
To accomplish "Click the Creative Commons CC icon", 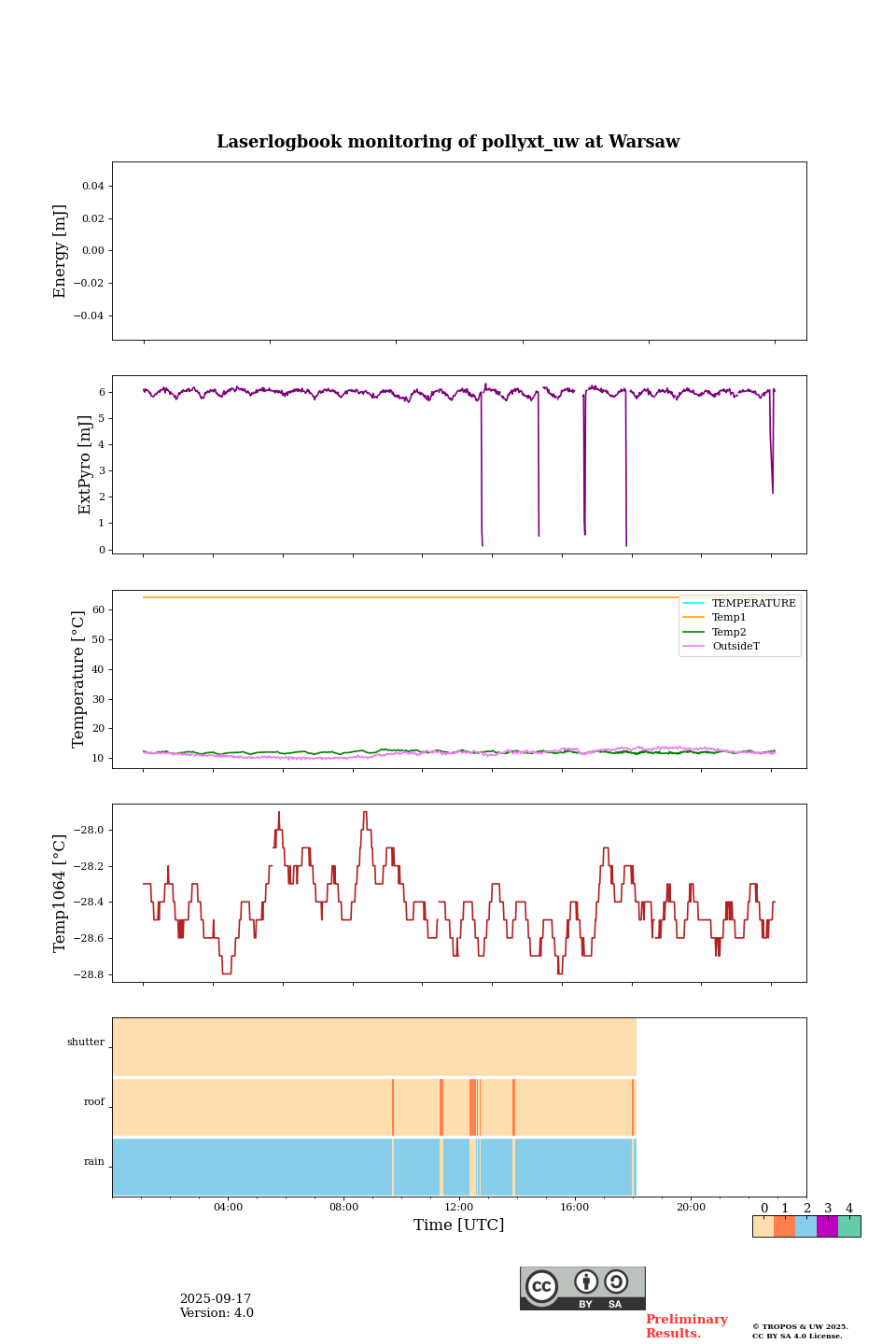I will pyautogui.click(x=541, y=1286).
